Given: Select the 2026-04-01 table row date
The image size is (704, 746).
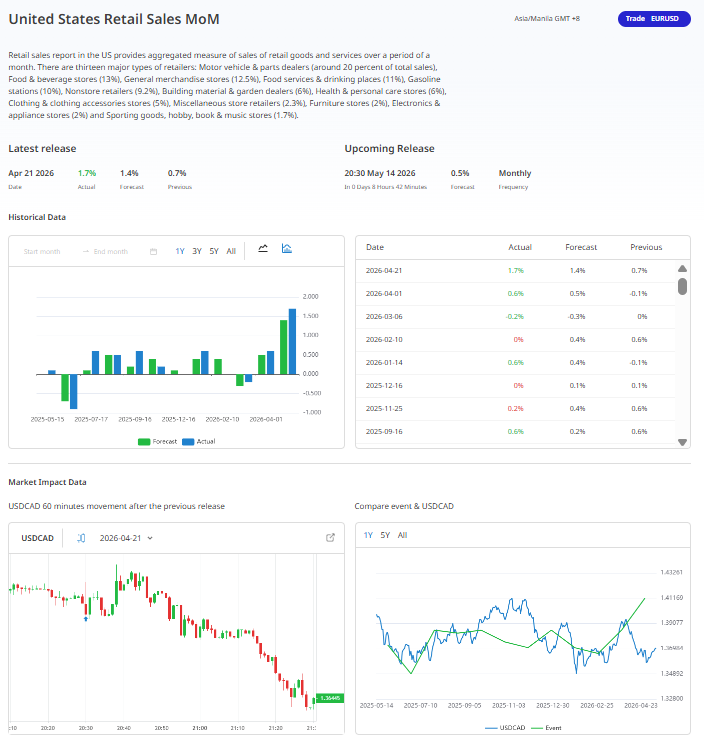Looking at the screenshot, I should (384, 294).
